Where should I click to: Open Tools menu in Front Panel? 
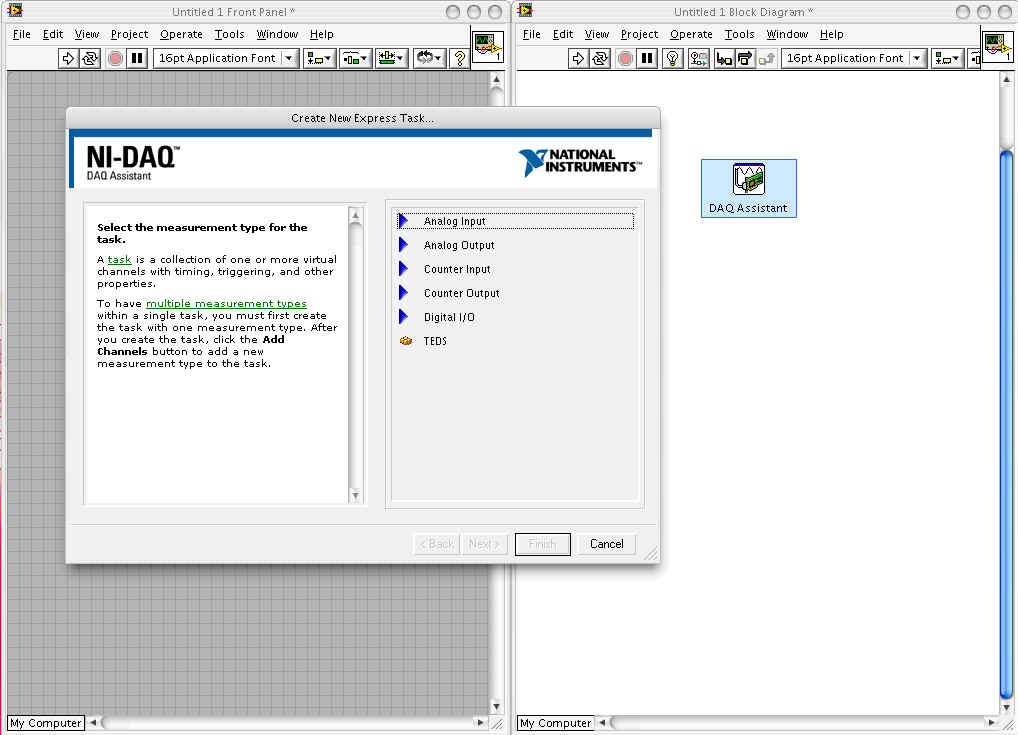[x=229, y=34]
